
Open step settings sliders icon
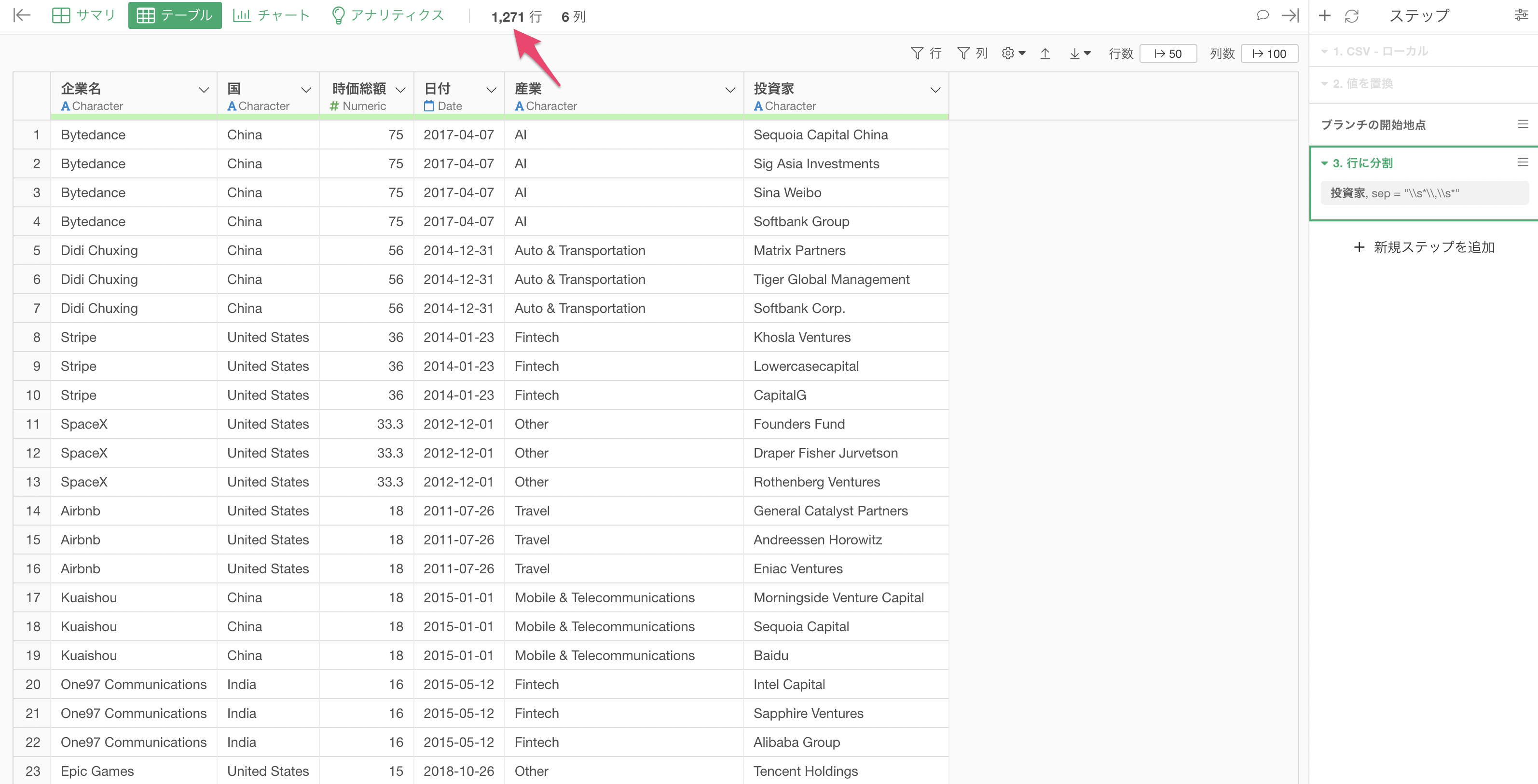pyautogui.click(x=1521, y=15)
